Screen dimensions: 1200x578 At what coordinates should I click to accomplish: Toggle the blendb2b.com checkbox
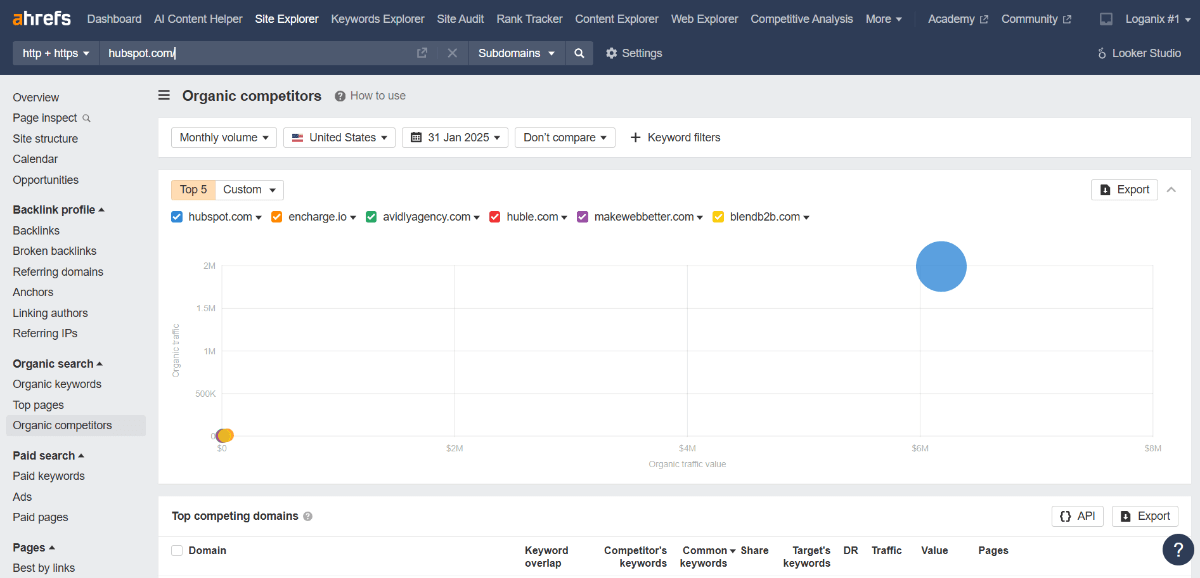click(x=718, y=217)
